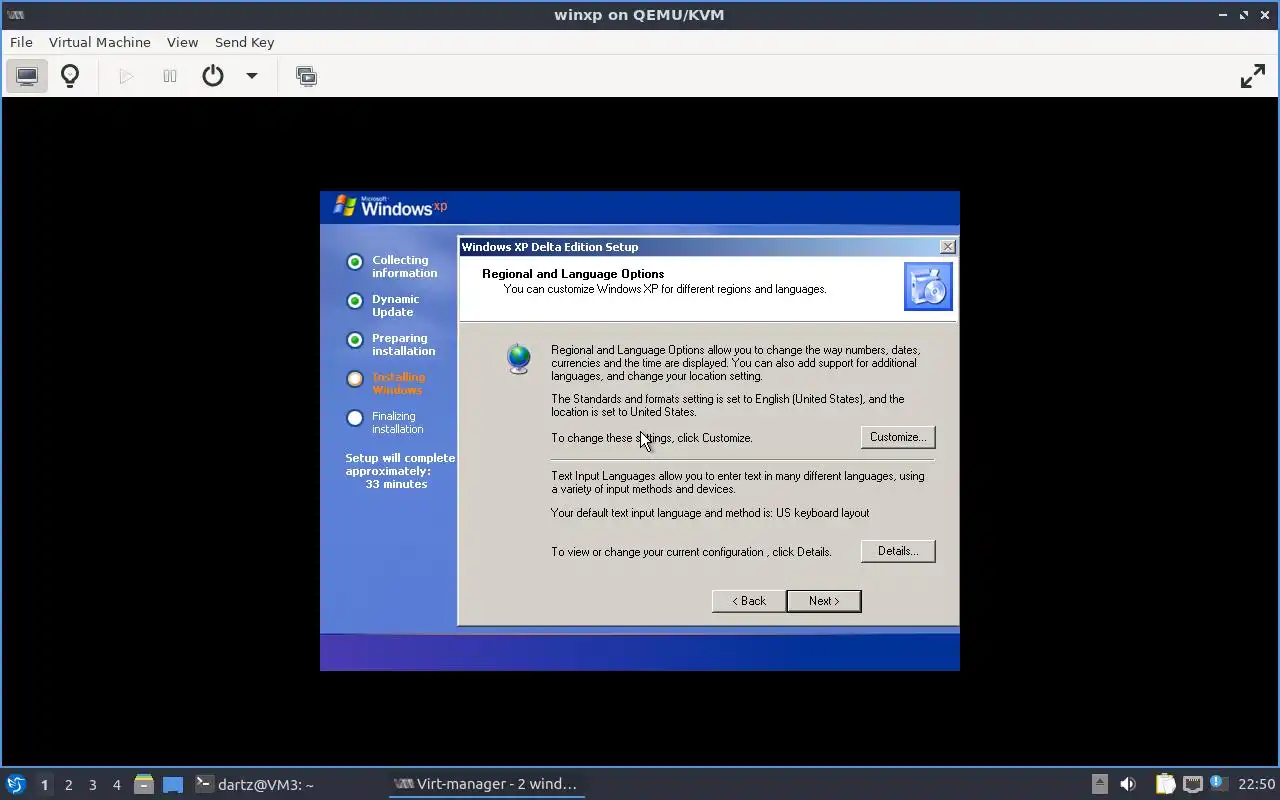Switch to workspace 1
1280x800 pixels.
tap(44, 785)
